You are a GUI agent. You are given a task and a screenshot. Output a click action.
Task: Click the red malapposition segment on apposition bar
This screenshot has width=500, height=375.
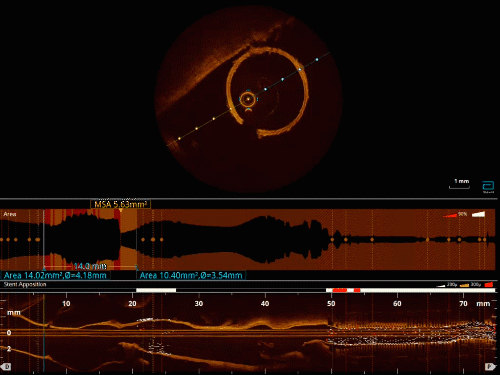click(340, 290)
